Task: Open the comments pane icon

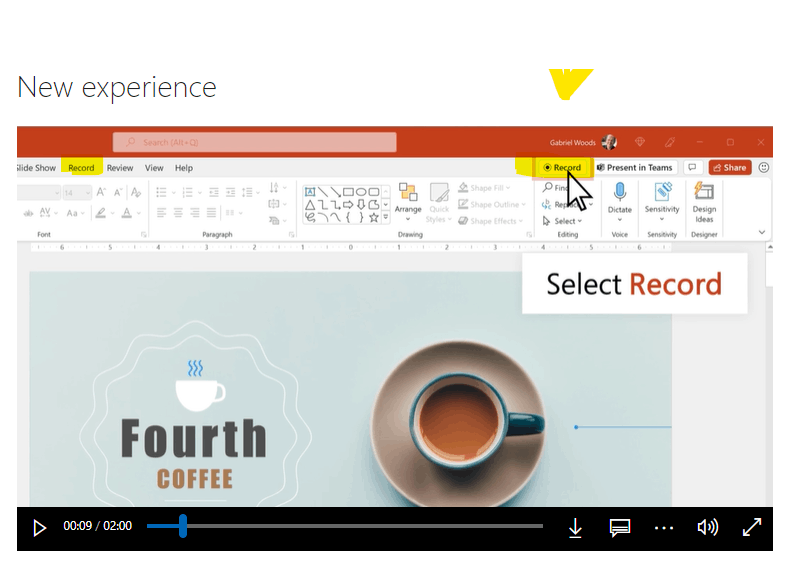Action: click(x=692, y=167)
